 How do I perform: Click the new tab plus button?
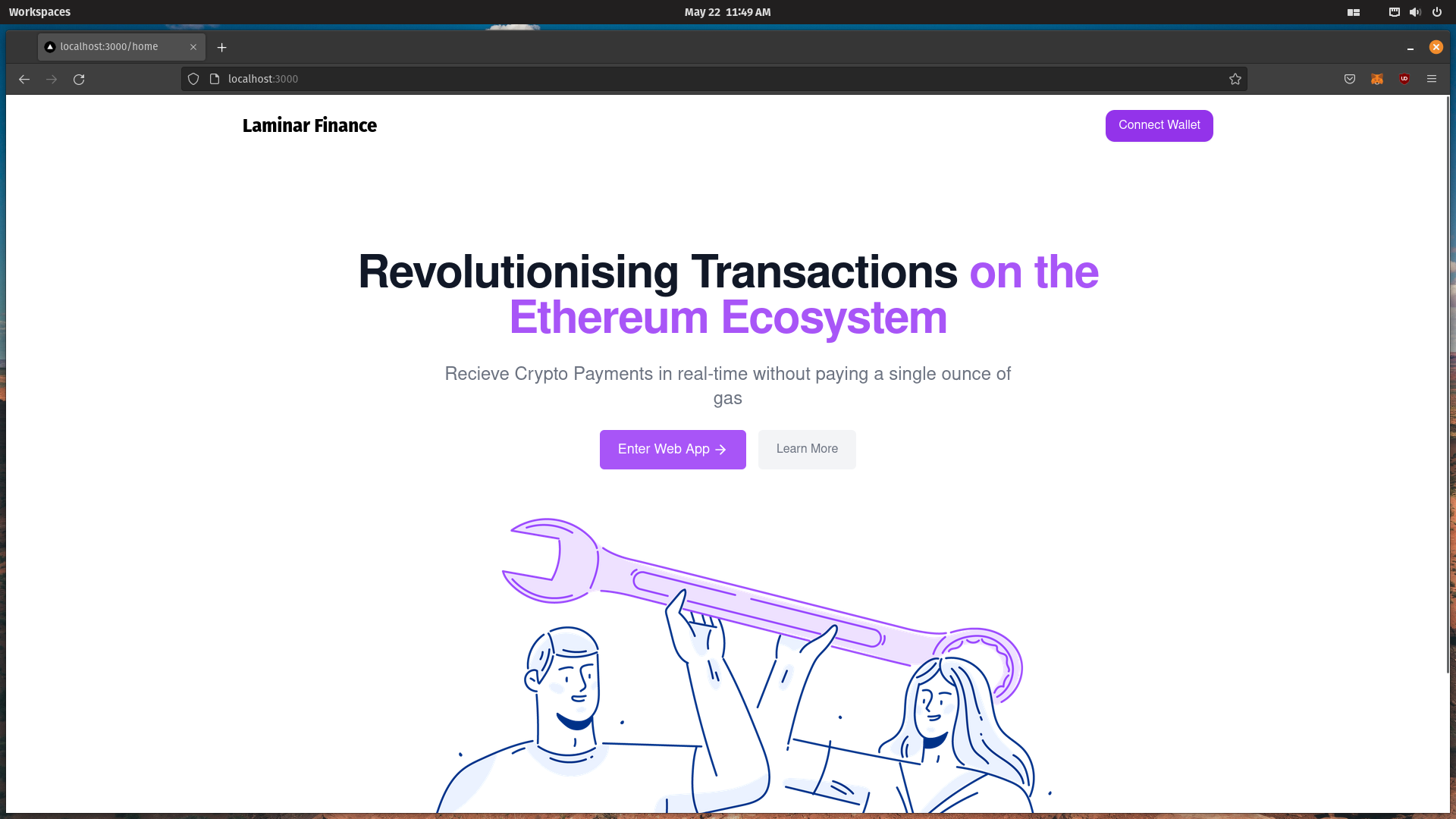pos(222,47)
